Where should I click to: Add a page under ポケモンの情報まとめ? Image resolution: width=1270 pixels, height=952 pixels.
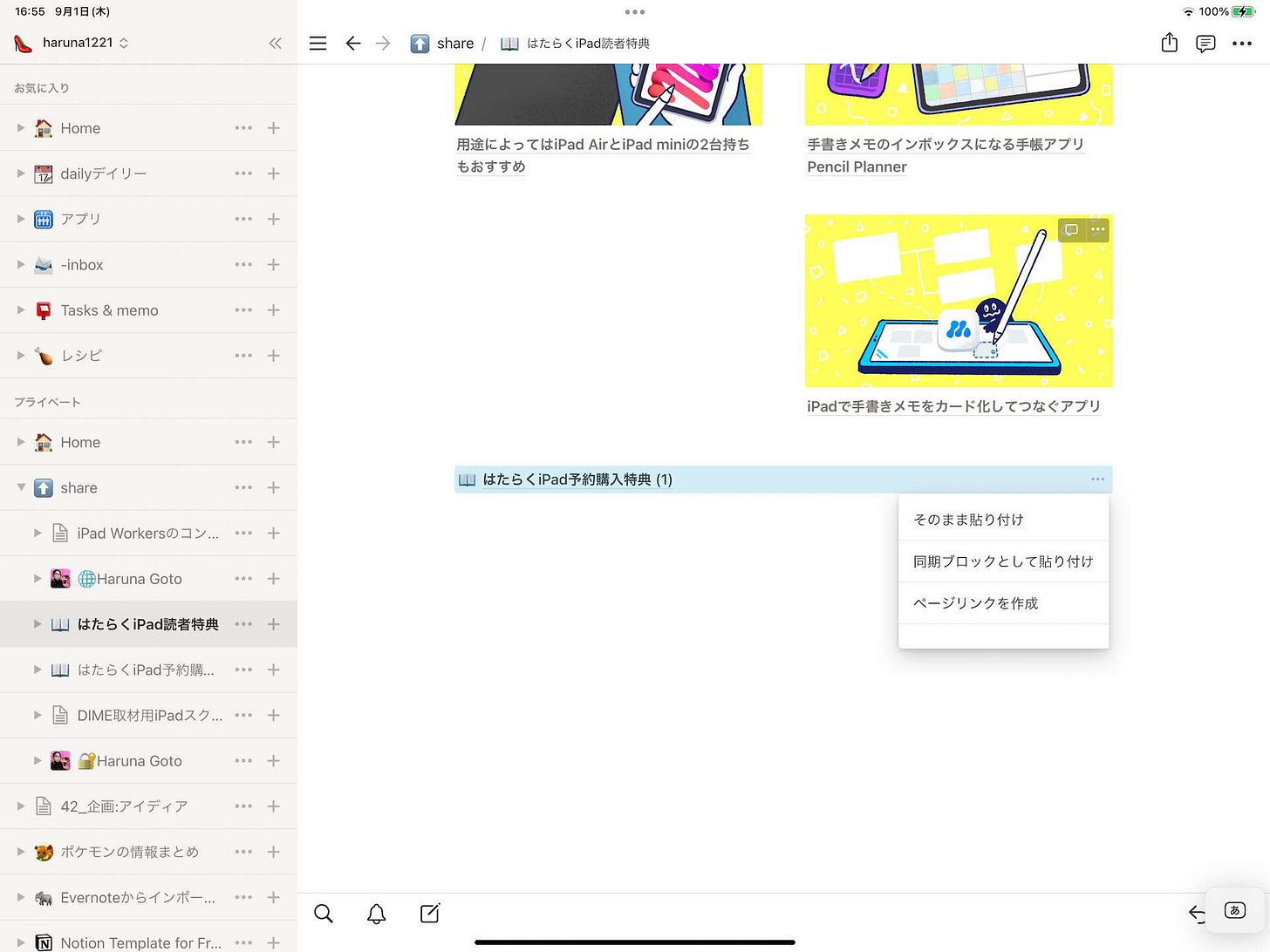click(274, 852)
